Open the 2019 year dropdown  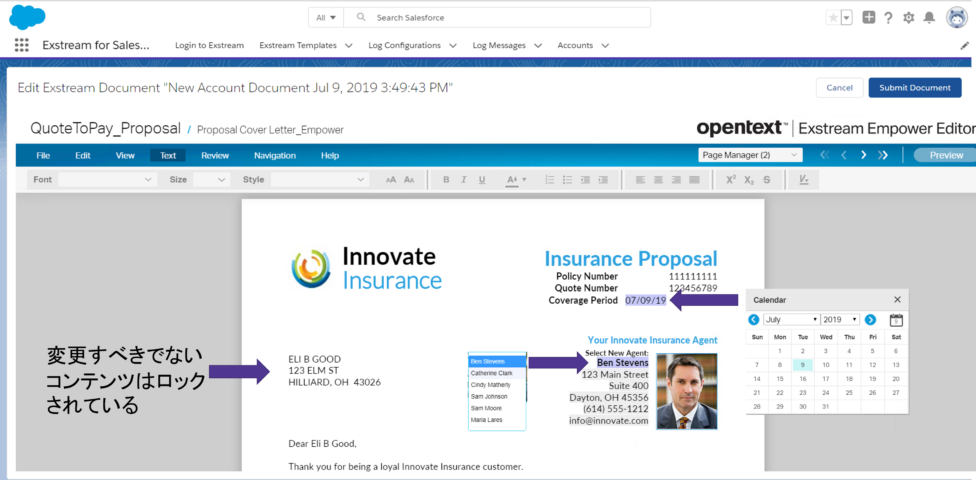[x=840, y=319]
